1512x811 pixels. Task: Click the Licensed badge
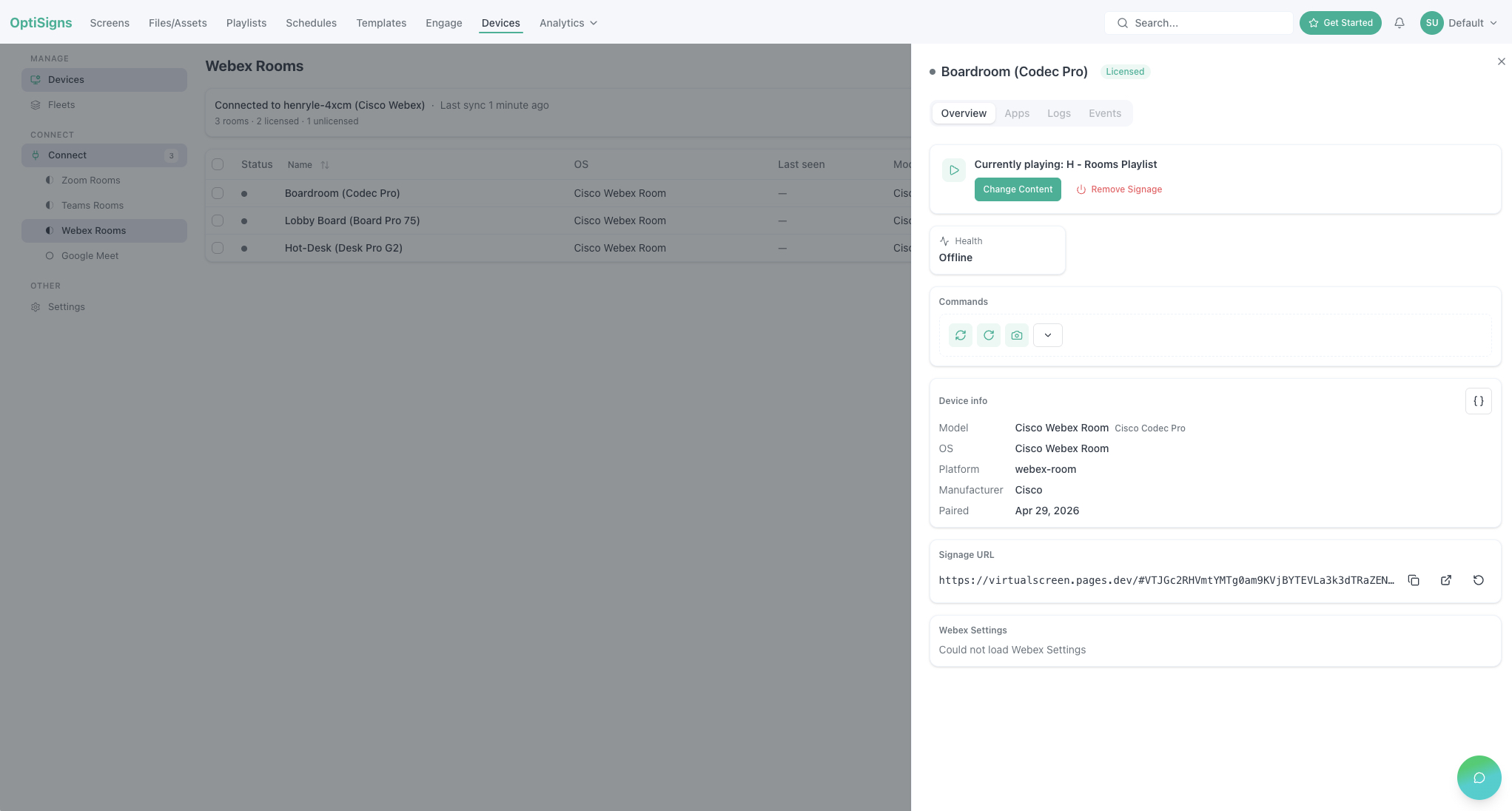[1125, 72]
